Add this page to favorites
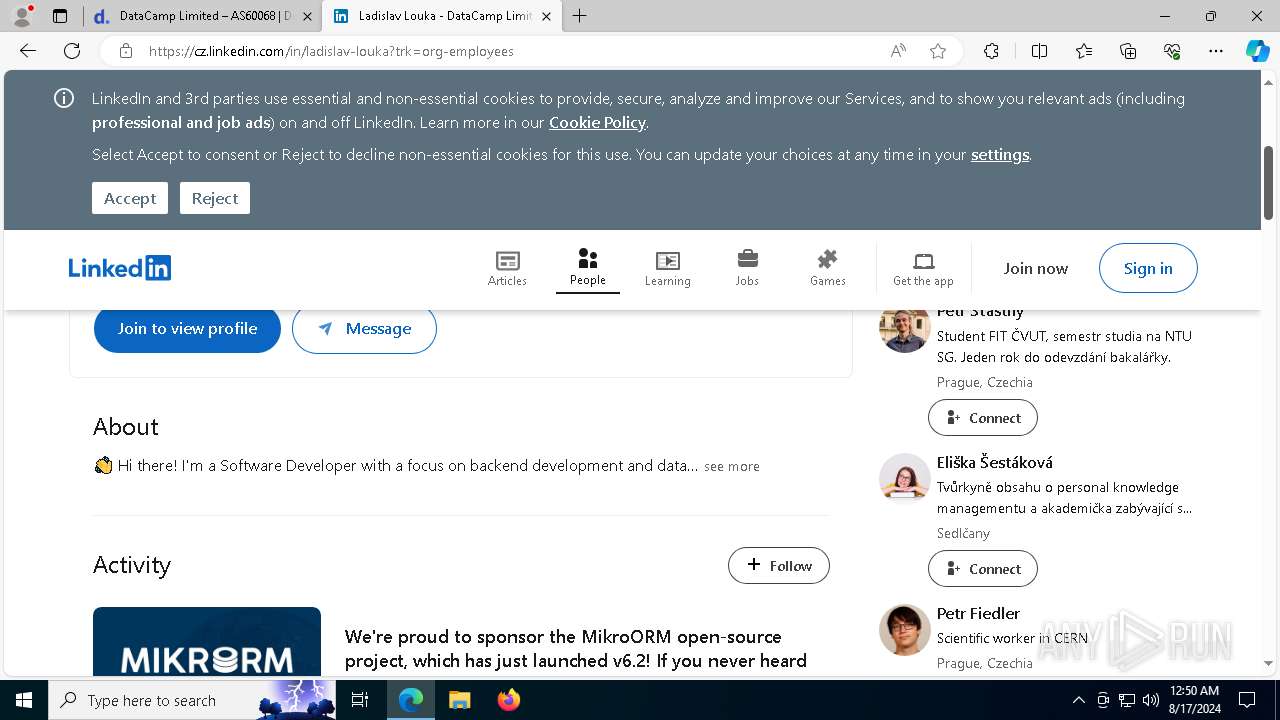The image size is (1280, 720). tap(938, 51)
